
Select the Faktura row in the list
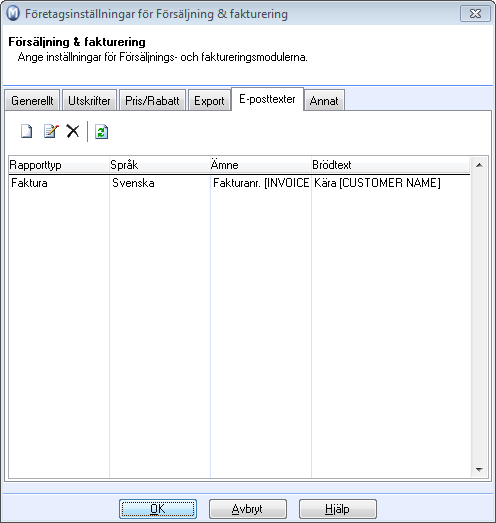click(x=239, y=183)
